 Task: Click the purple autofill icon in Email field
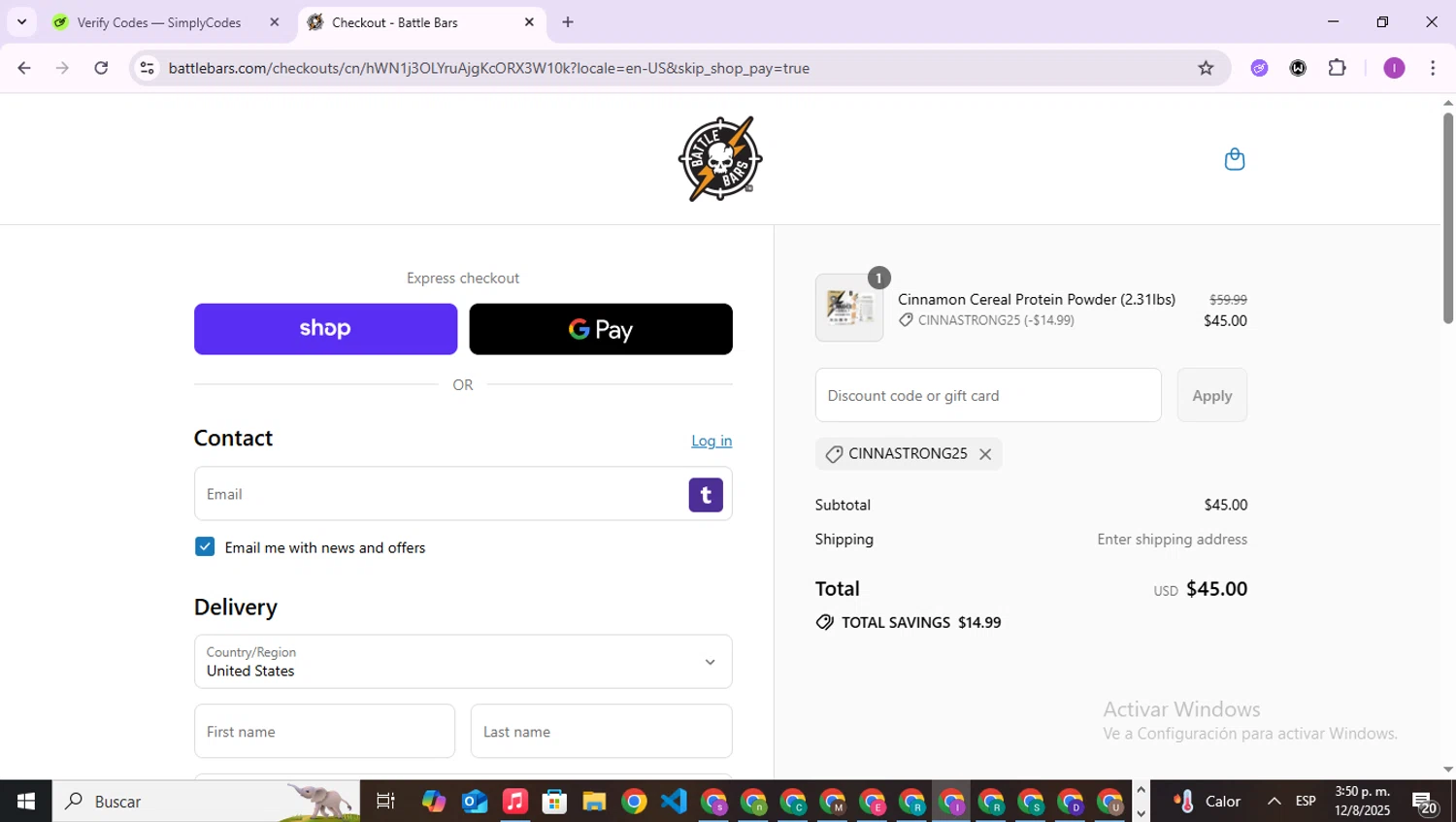[706, 495]
